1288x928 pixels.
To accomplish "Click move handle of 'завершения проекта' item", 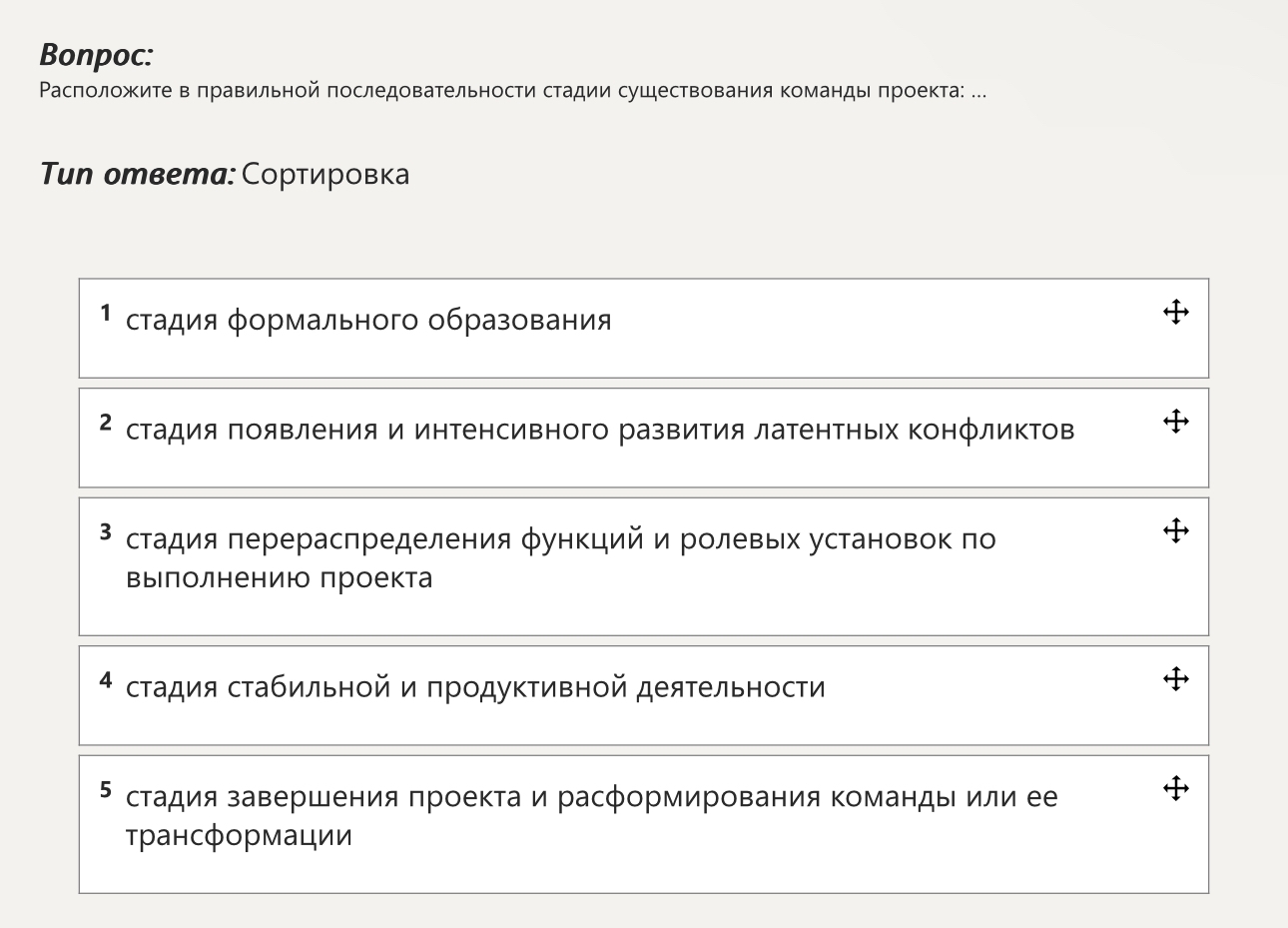I will (x=1176, y=789).
